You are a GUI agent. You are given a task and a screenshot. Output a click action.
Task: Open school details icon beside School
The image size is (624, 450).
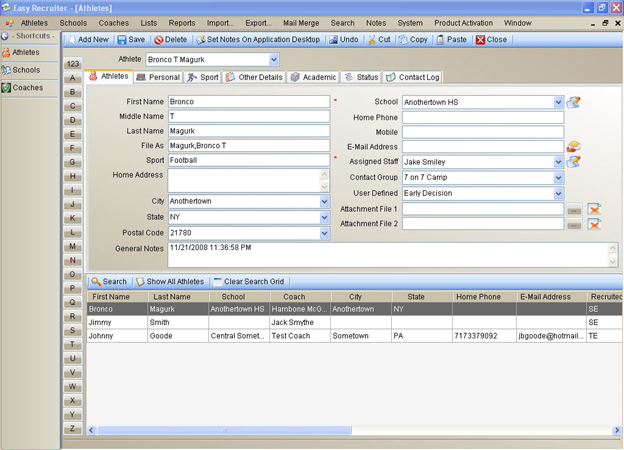coord(573,102)
